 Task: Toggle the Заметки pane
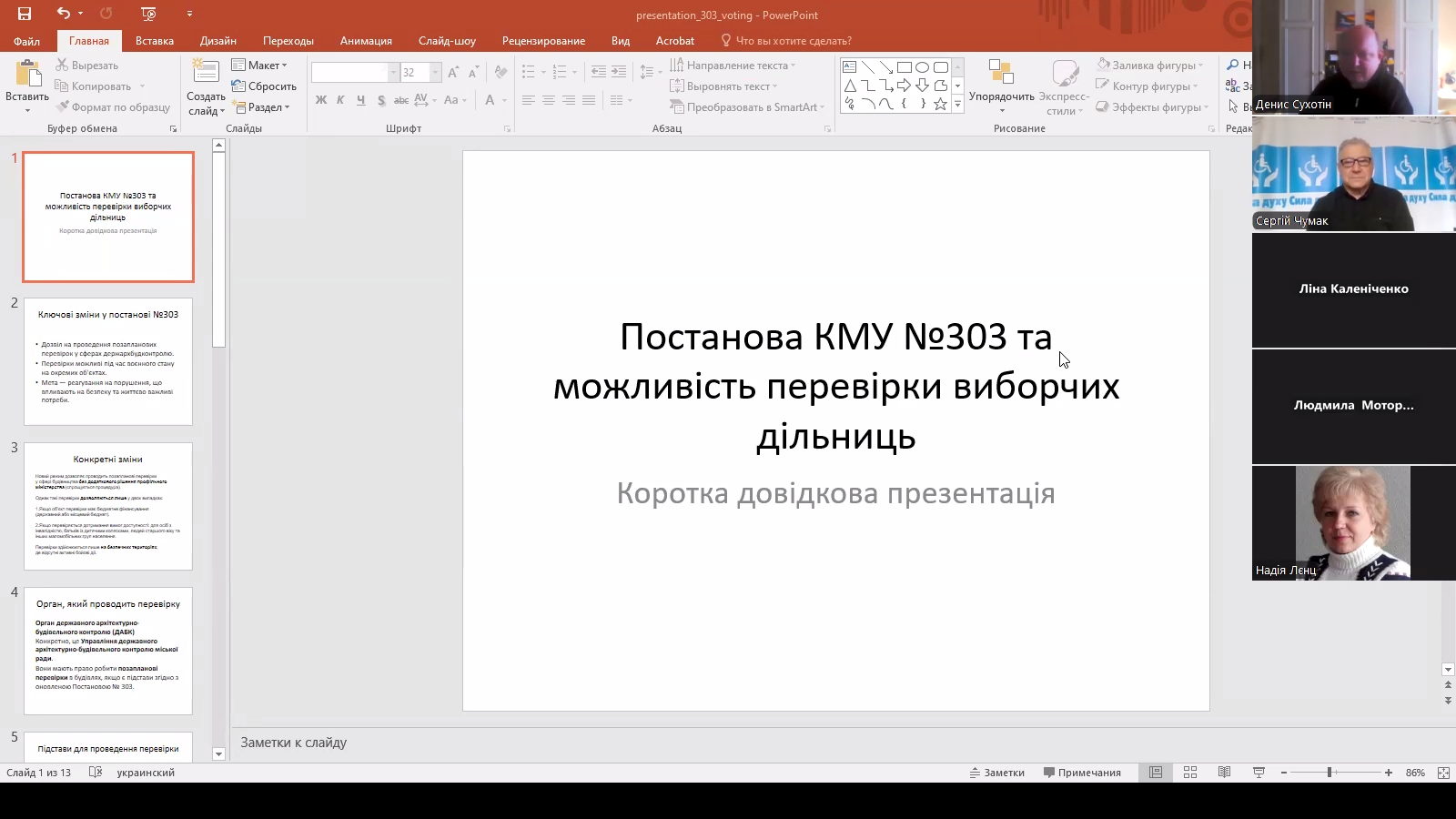pyautogui.click(x=997, y=772)
